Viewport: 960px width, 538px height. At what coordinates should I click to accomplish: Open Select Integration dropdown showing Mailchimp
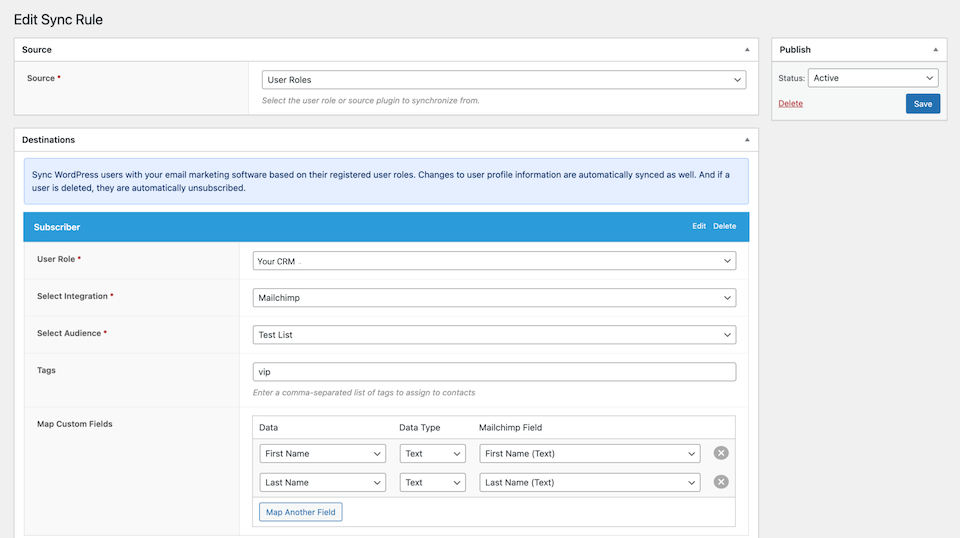coord(494,297)
